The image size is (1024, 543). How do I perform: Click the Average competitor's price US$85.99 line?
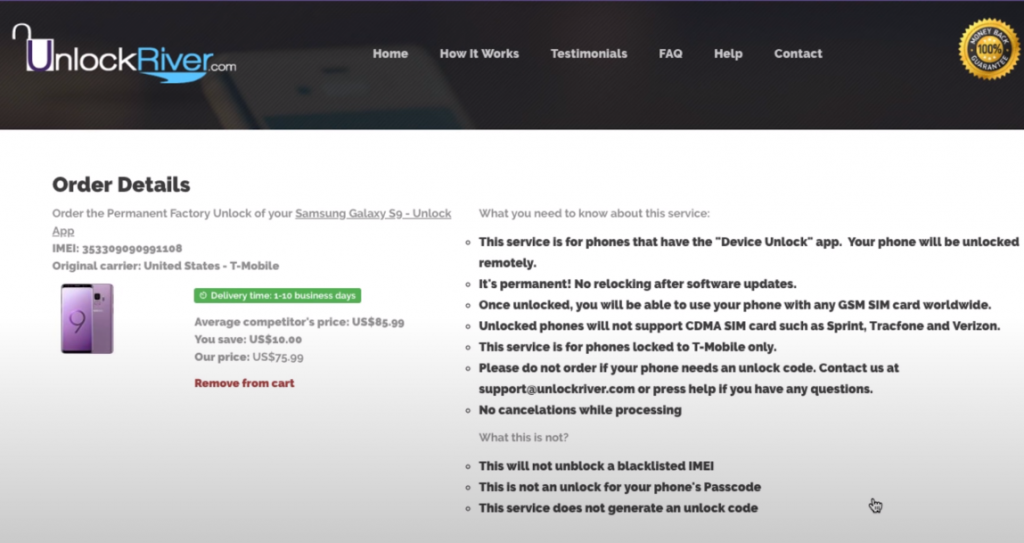(299, 322)
